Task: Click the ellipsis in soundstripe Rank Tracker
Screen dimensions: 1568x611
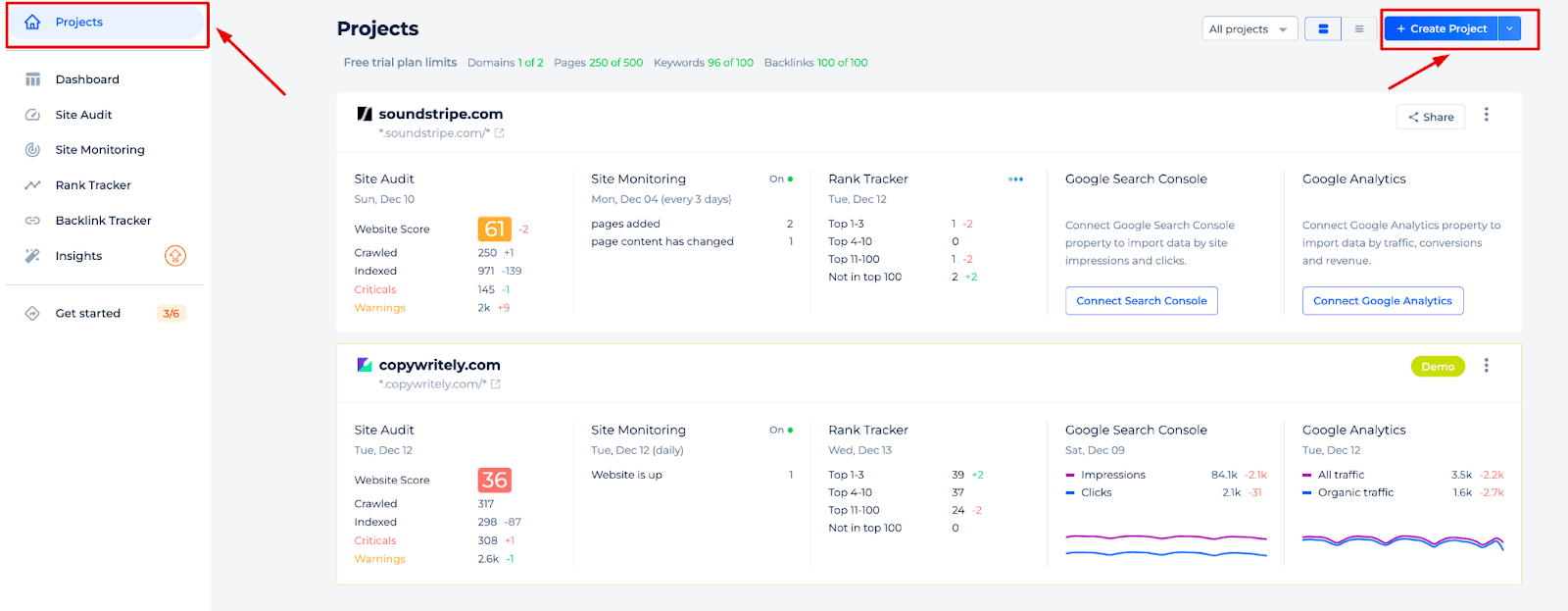Action: [1015, 179]
